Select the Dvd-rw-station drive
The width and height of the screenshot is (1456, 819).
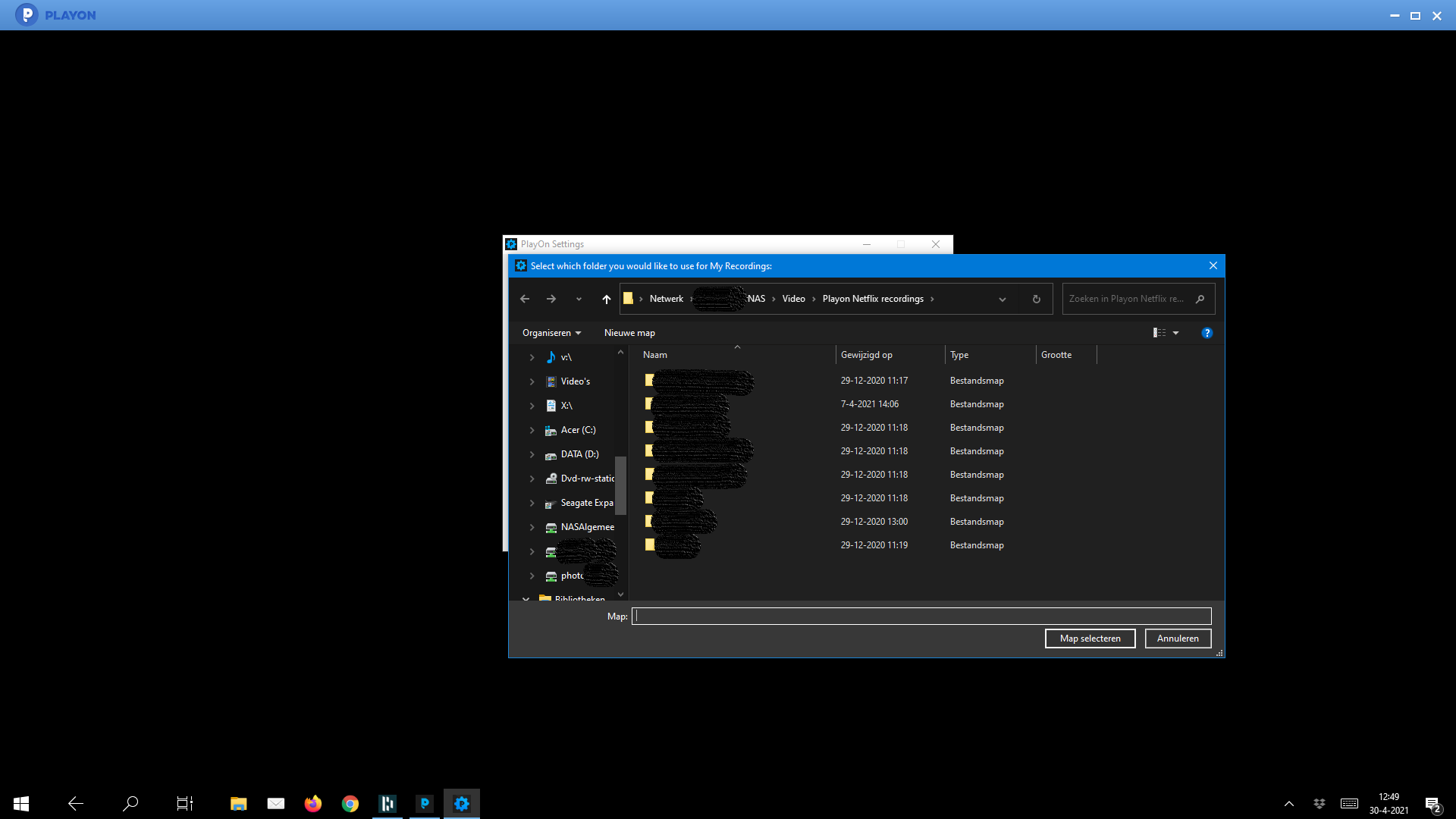coord(587,479)
